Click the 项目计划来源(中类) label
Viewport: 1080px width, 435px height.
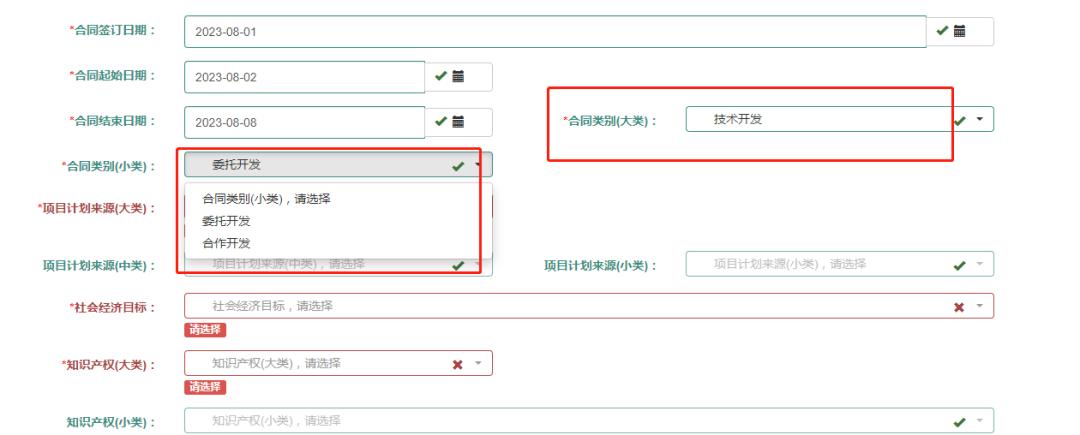pyautogui.click(x=99, y=265)
